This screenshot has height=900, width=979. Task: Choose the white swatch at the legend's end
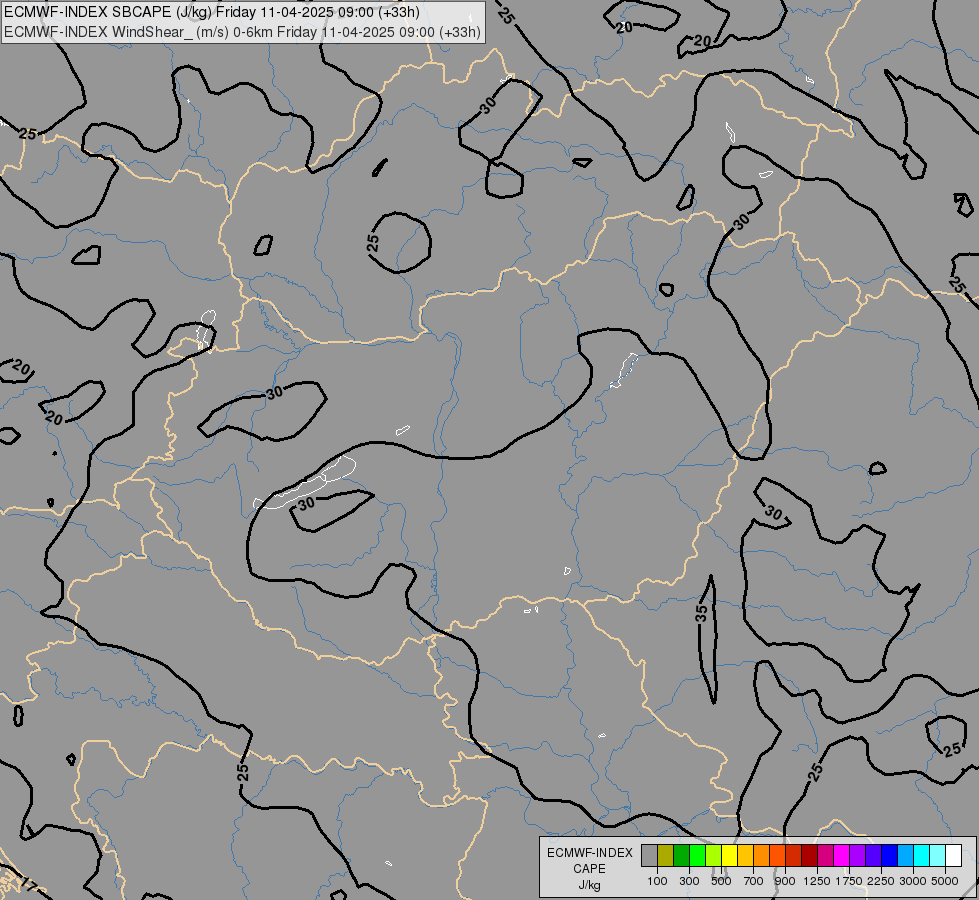point(953,856)
